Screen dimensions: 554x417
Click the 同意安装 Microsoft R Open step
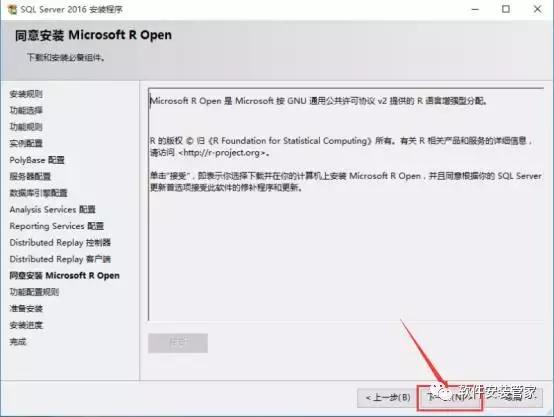click(64, 275)
